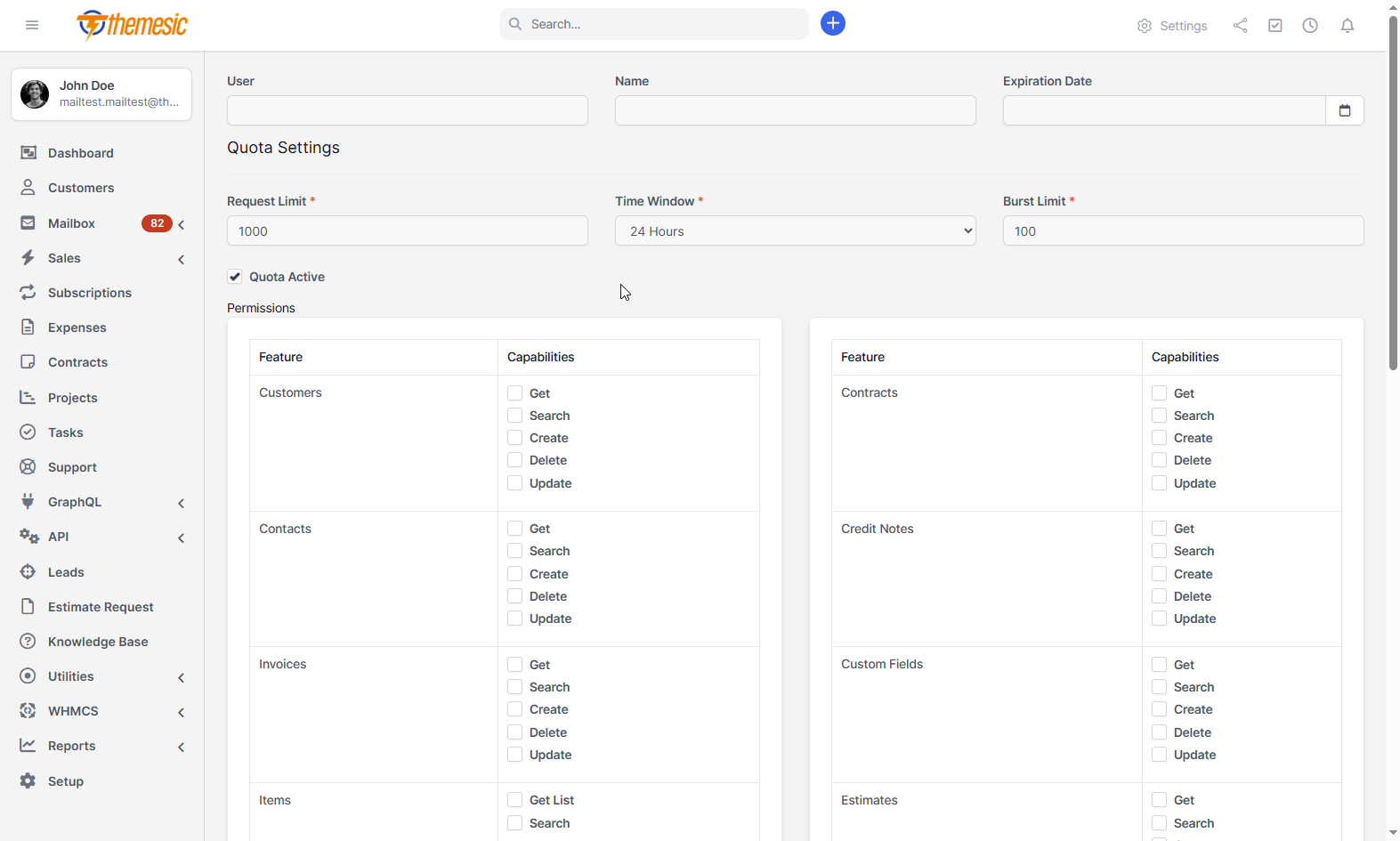The width and height of the screenshot is (1400, 841).
Task: Click the User input field
Action: [408, 110]
